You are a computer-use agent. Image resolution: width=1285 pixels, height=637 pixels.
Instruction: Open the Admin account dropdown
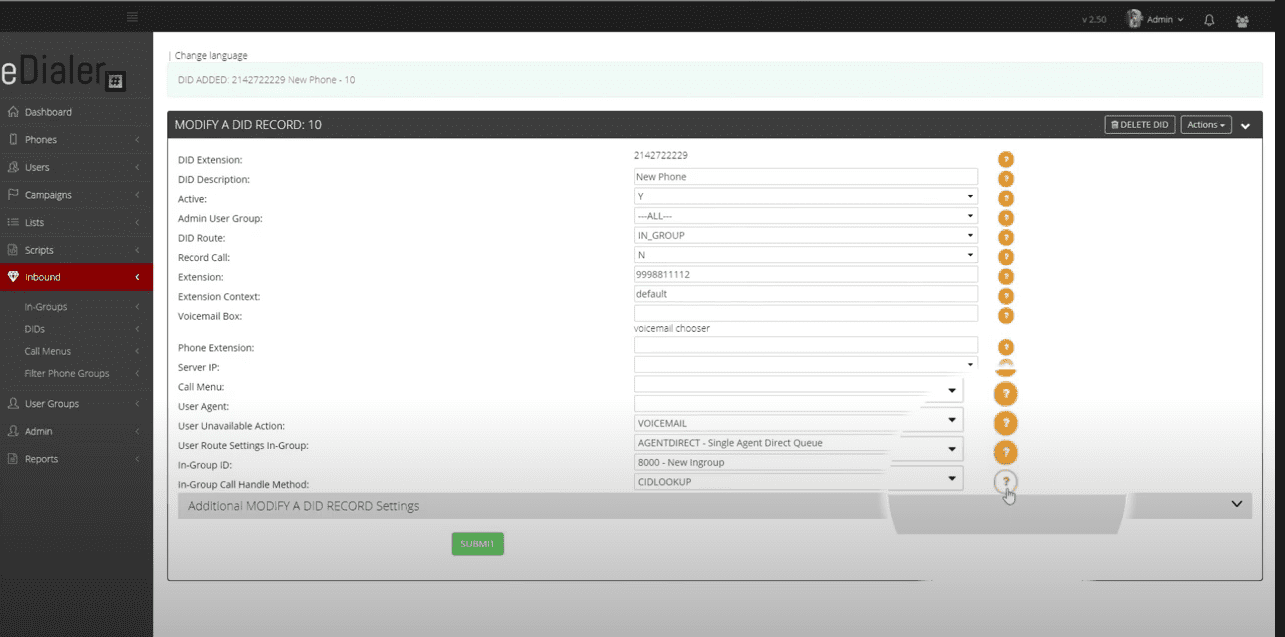[1165, 19]
